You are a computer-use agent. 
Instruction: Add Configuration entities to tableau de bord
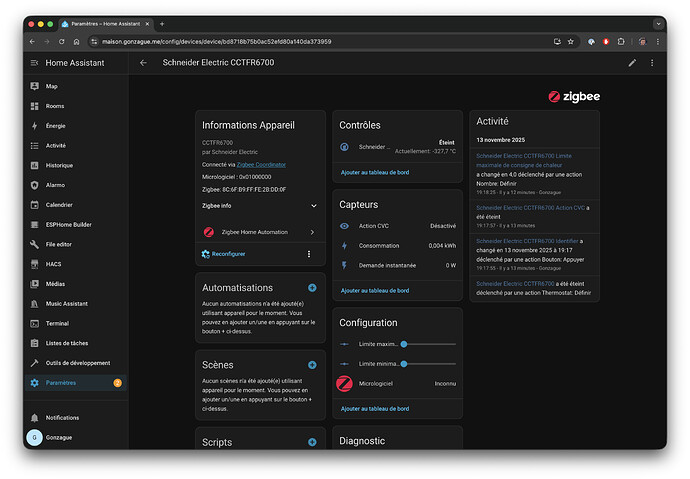tap(375, 409)
